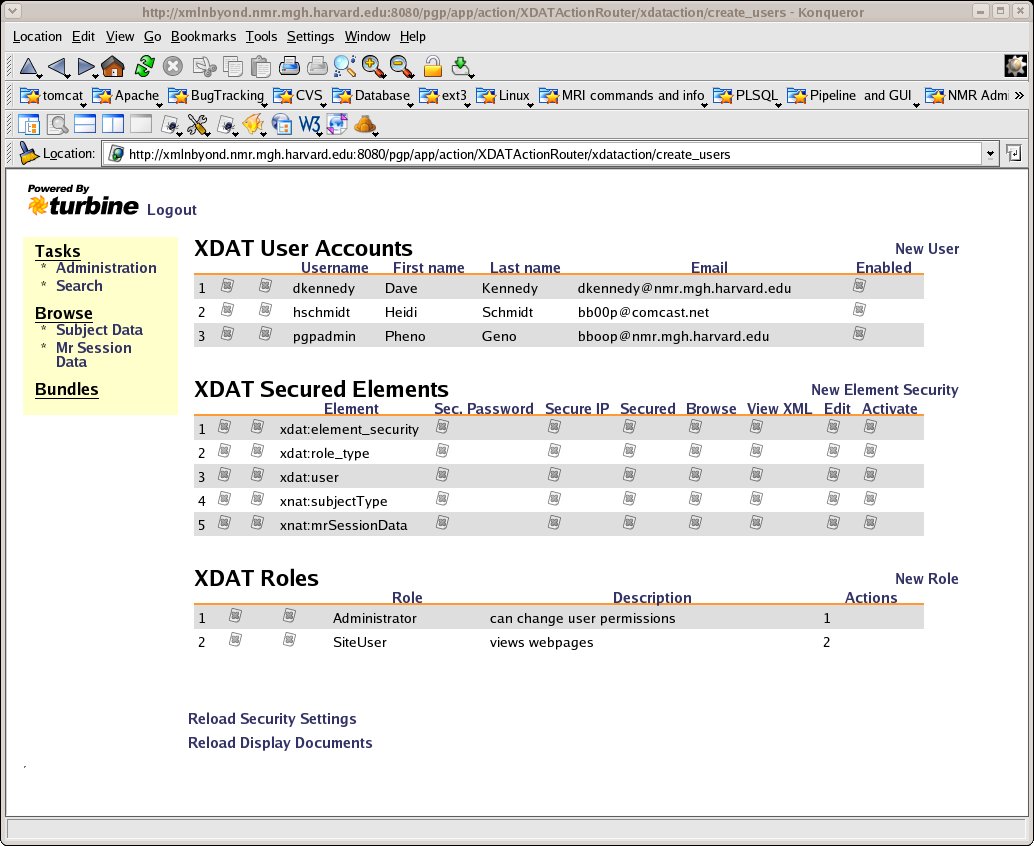Toggle the Enabled icon for dkennedy
Image resolution: width=1034 pixels, height=846 pixels.
click(859, 286)
